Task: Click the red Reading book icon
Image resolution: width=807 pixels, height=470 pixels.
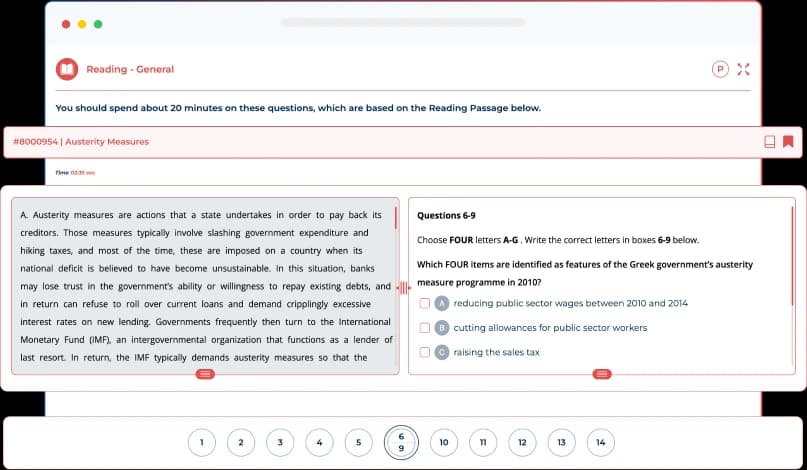Action: click(x=67, y=69)
